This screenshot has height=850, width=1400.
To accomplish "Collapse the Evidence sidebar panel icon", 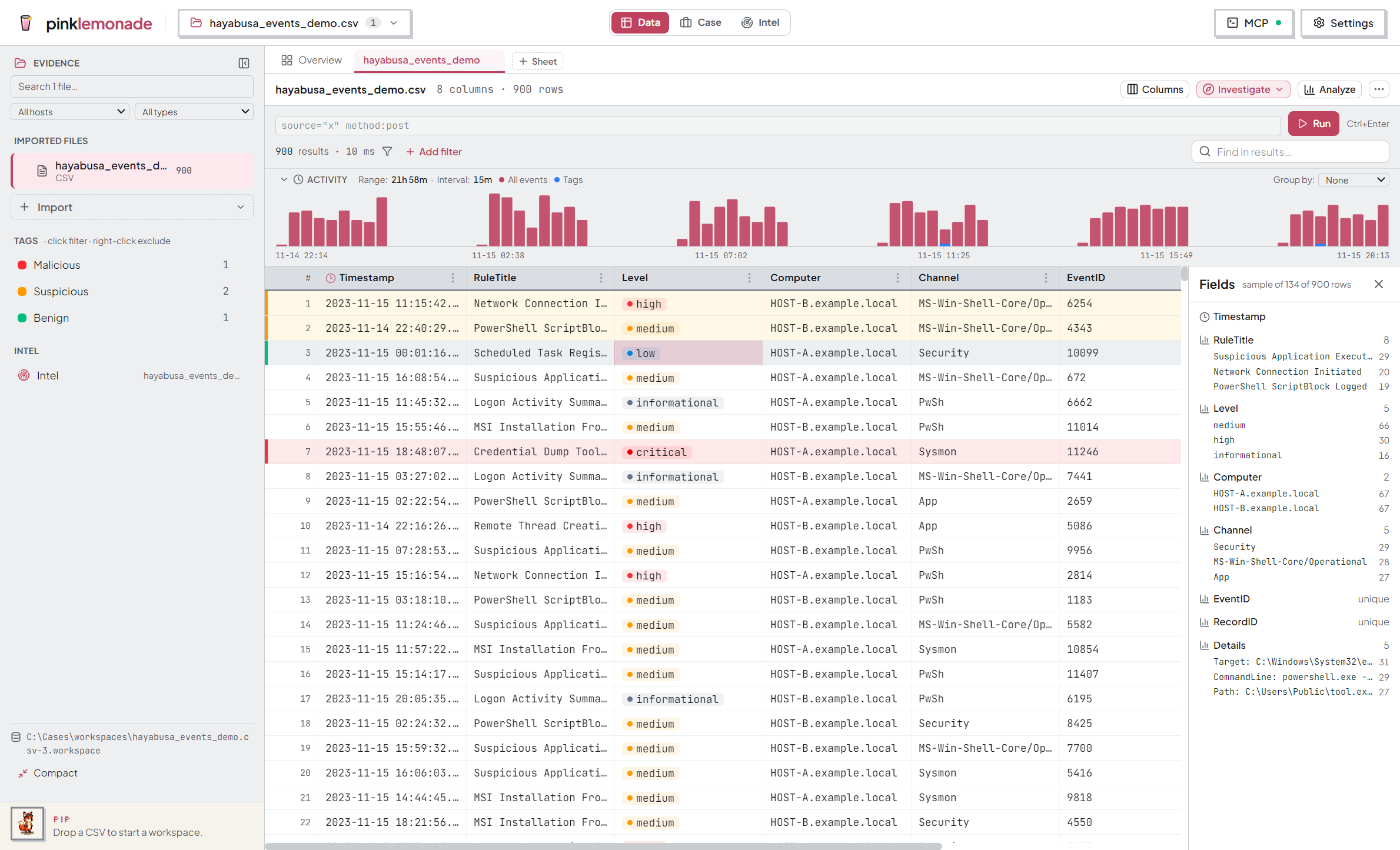I will point(244,63).
